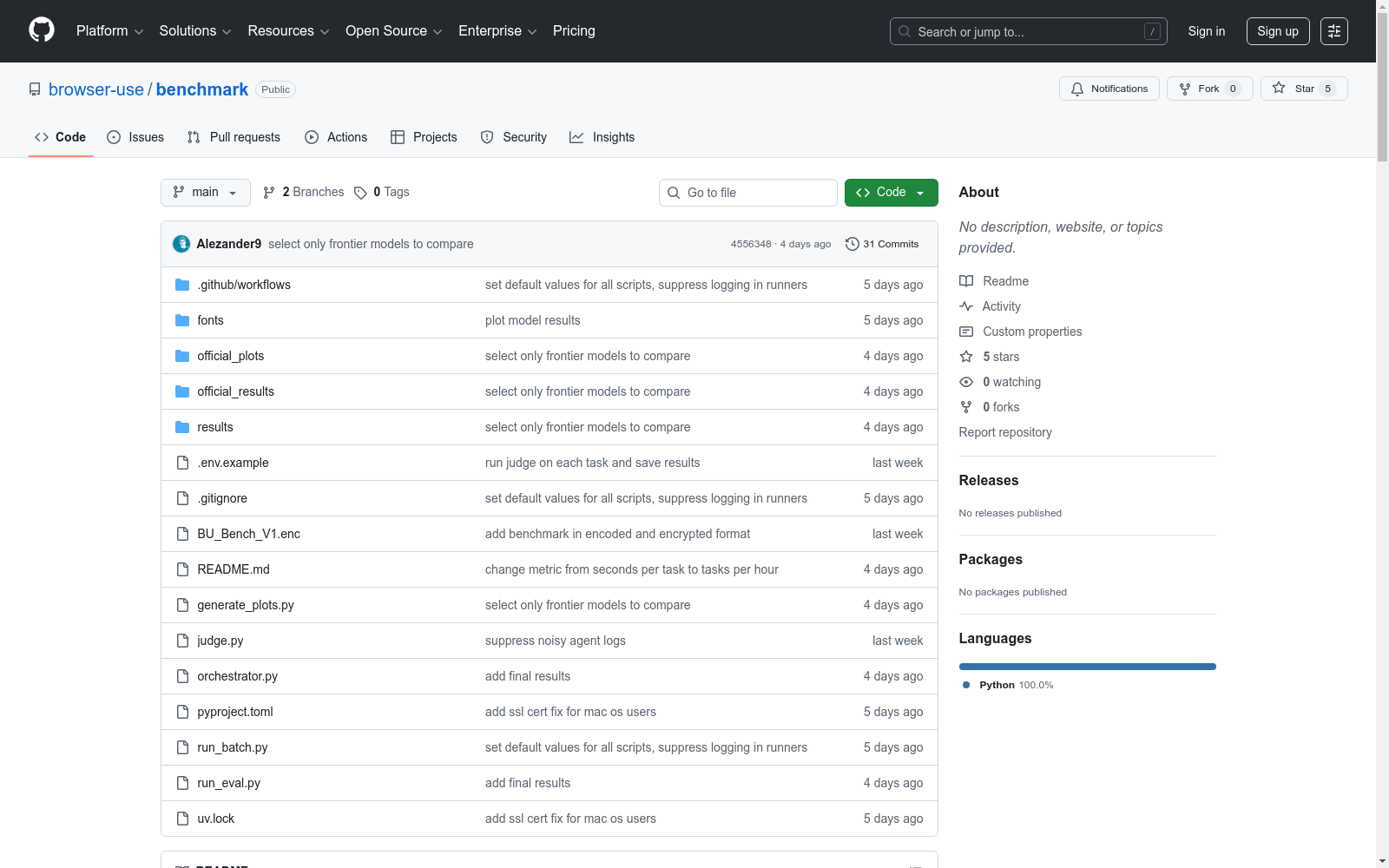Image resolution: width=1389 pixels, height=868 pixels.
Task: Click the star icon beside 5 stars
Action: coord(966,357)
